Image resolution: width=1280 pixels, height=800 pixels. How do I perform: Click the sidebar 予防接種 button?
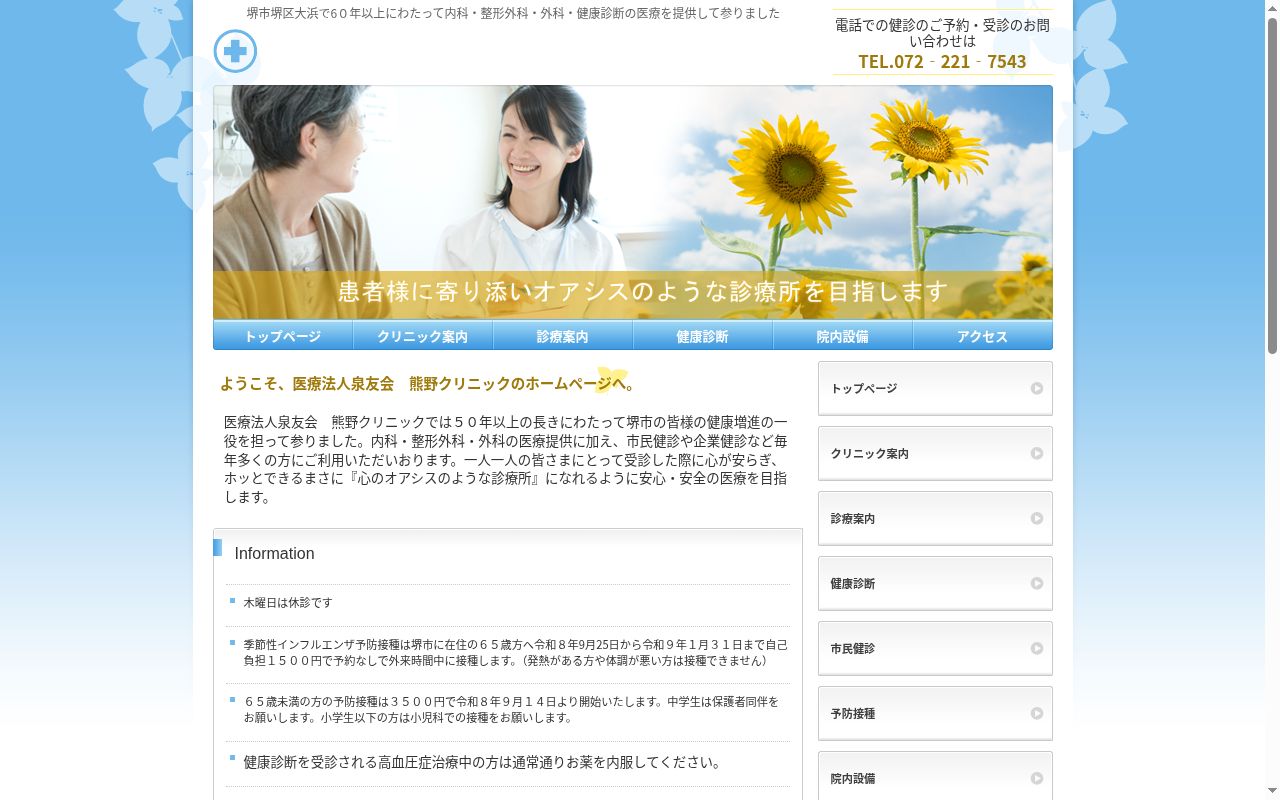pyautogui.click(x=935, y=713)
